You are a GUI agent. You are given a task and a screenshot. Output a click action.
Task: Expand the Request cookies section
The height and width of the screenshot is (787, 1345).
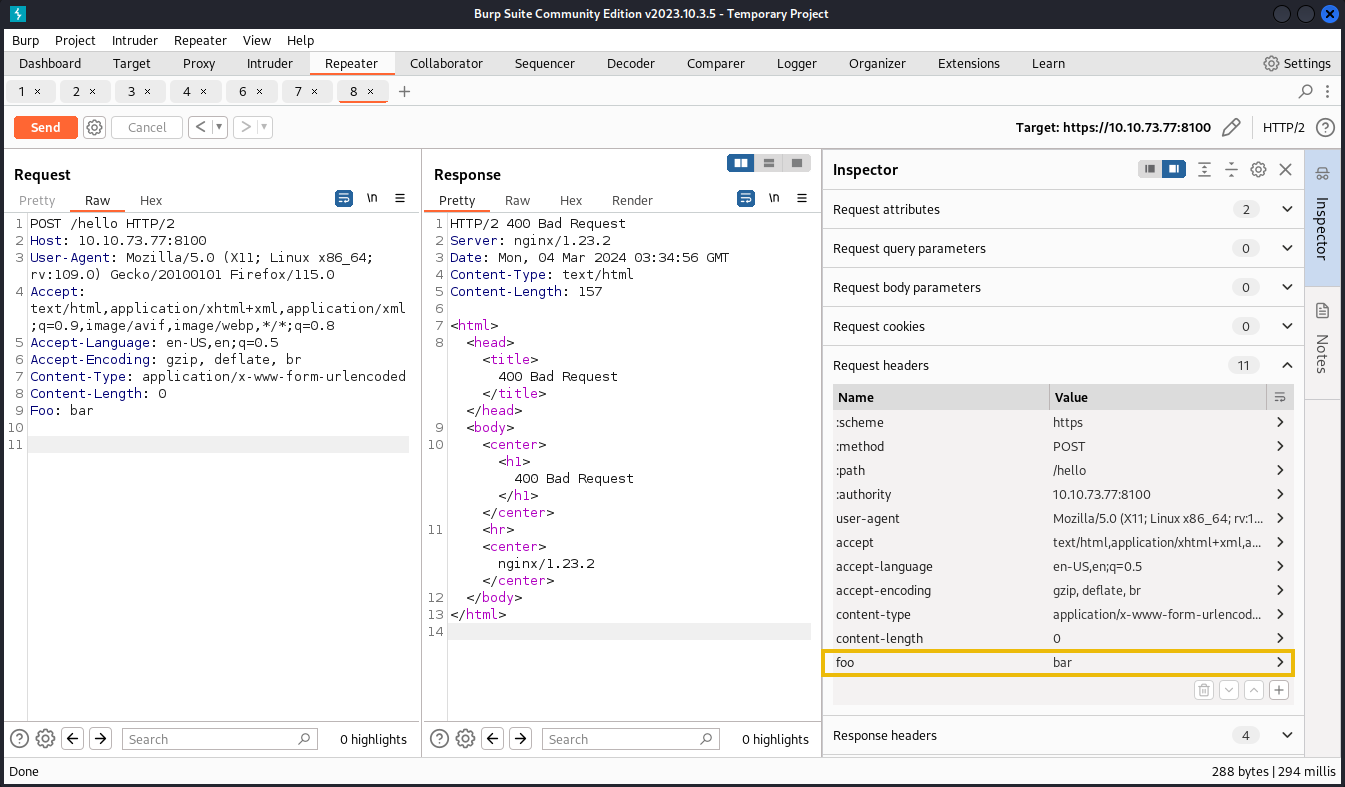(1287, 326)
